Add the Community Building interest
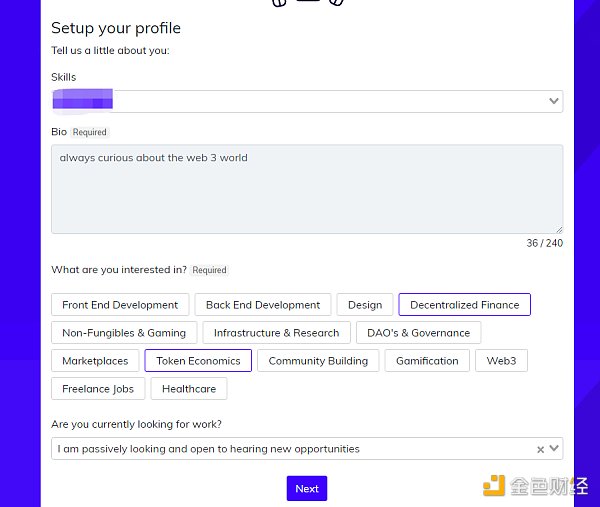This screenshot has width=600, height=507. [318, 361]
